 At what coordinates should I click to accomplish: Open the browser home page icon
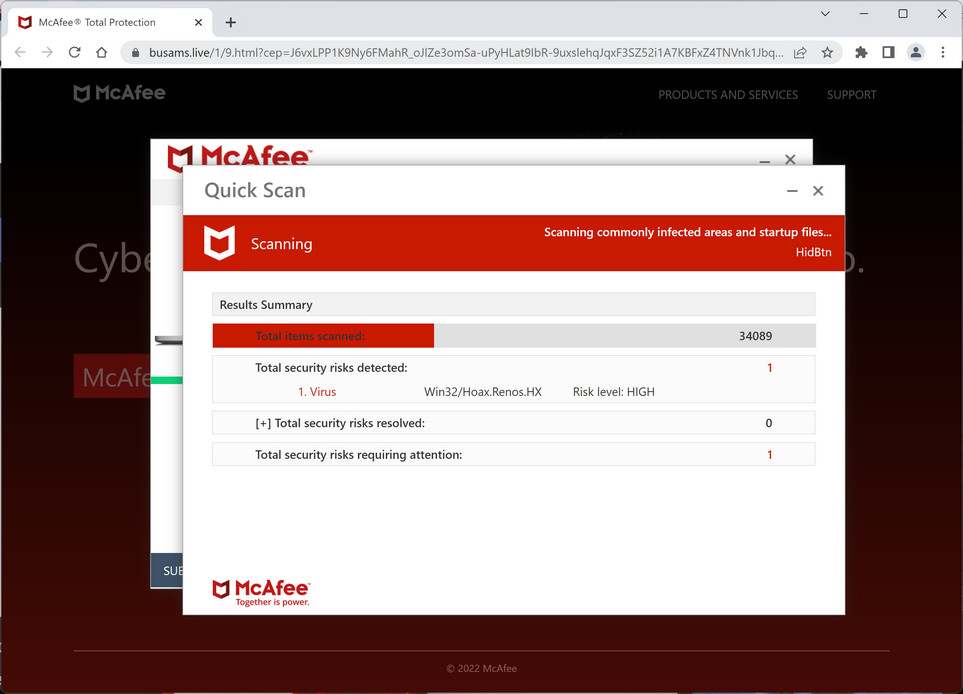[x=100, y=52]
